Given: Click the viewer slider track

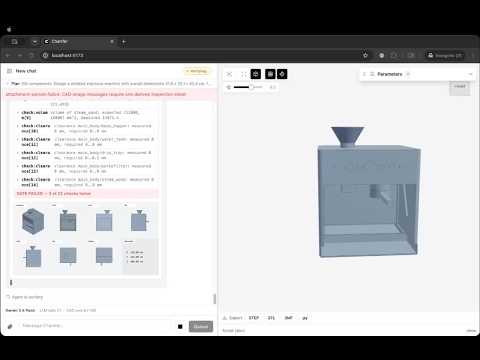Looking at the screenshot, I should (248, 87).
